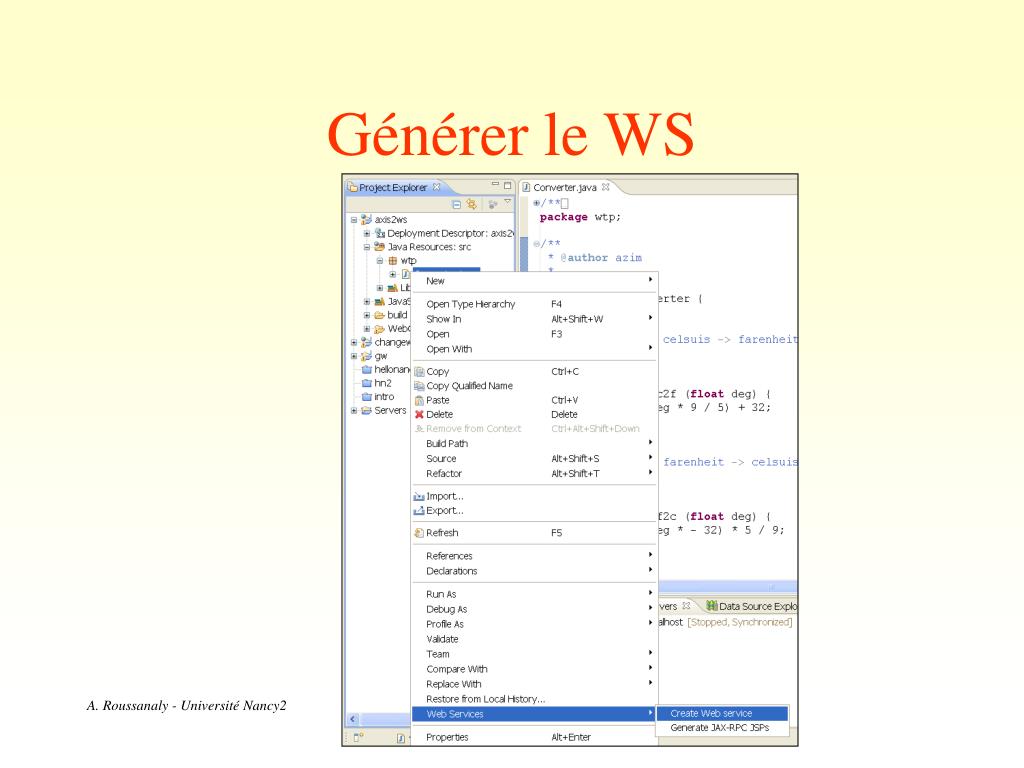Choose Refactor from context menu
Viewport: 1024px width, 768px height.
(534, 473)
